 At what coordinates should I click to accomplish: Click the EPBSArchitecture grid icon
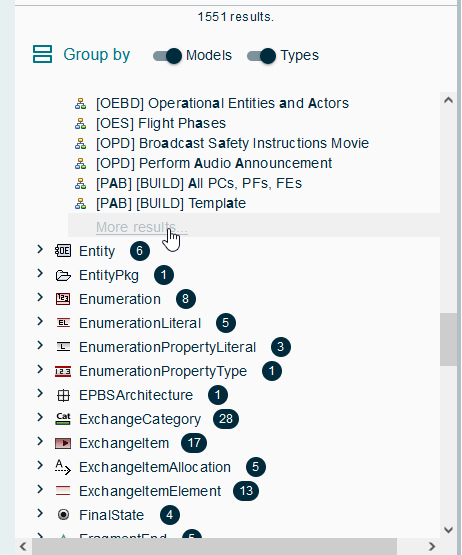[63, 395]
